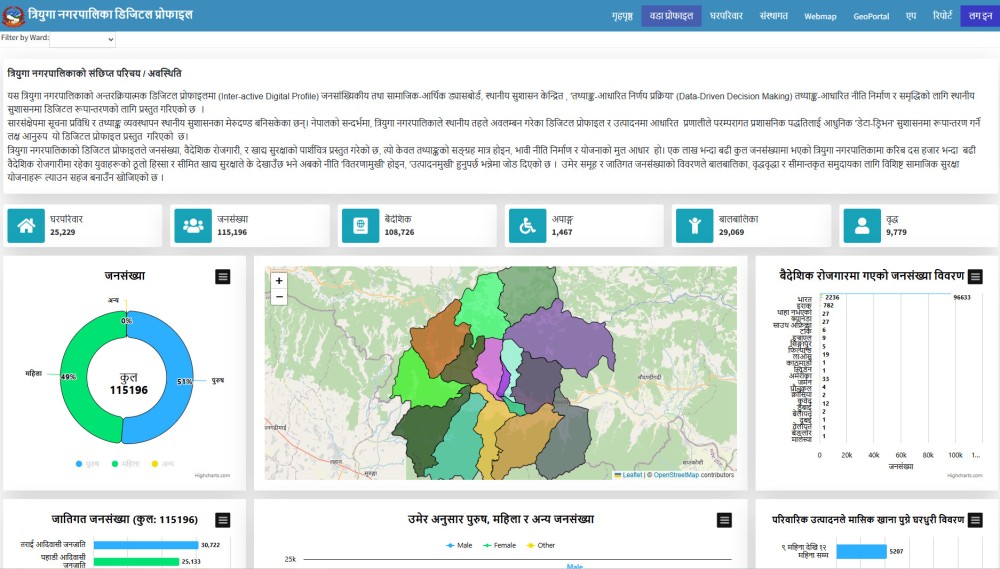This screenshot has height=569, width=1000.
Task: Toggle महिला series in population chart legend
Action: [x=125, y=464]
